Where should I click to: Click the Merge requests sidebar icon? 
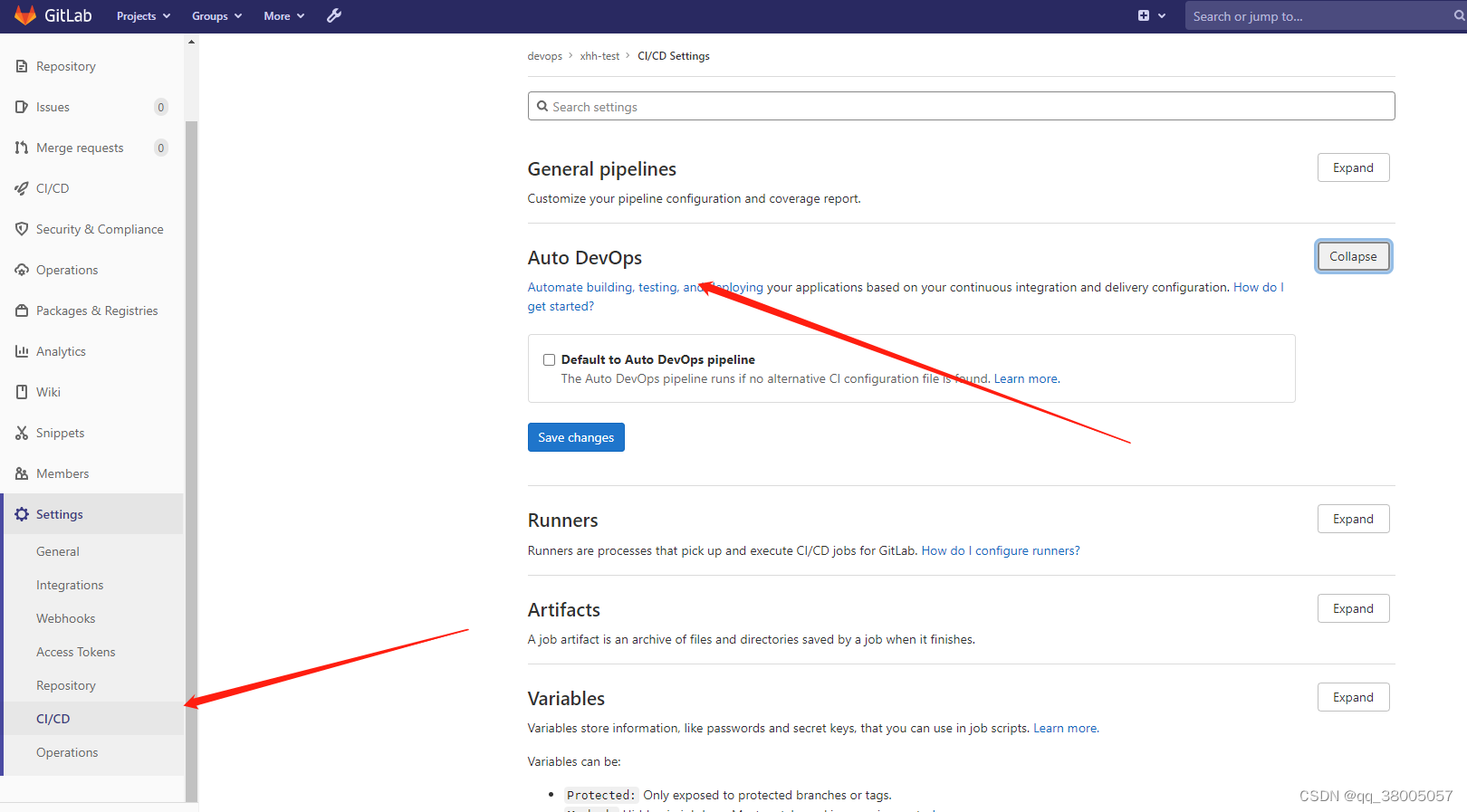click(22, 148)
